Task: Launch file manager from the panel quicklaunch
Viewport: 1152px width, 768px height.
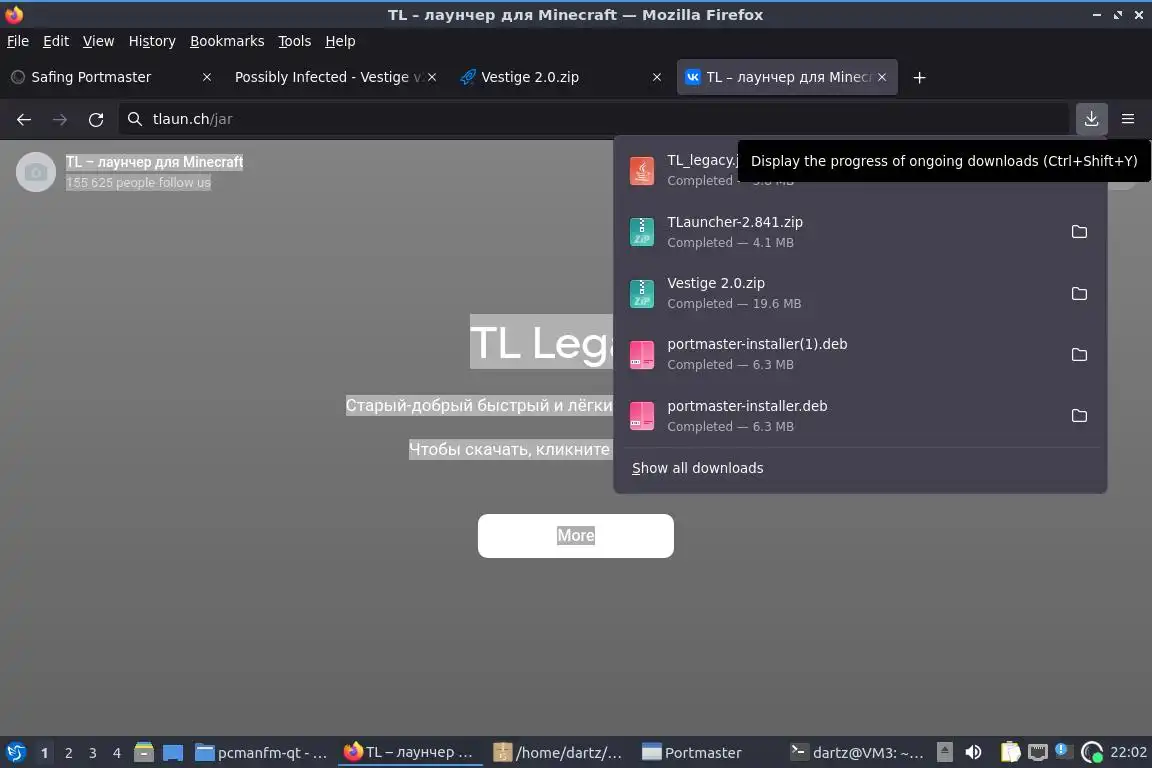Action: [x=144, y=753]
